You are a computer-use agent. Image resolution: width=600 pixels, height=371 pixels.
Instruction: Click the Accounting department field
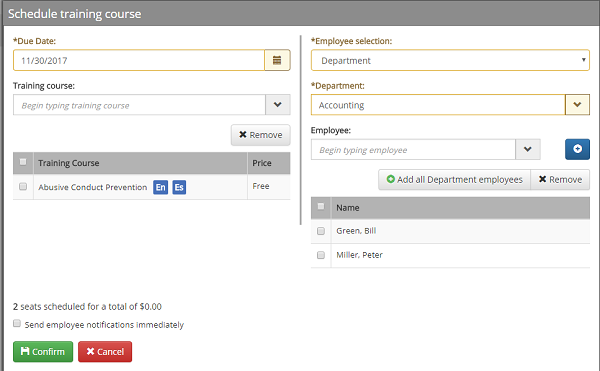[x=438, y=104]
